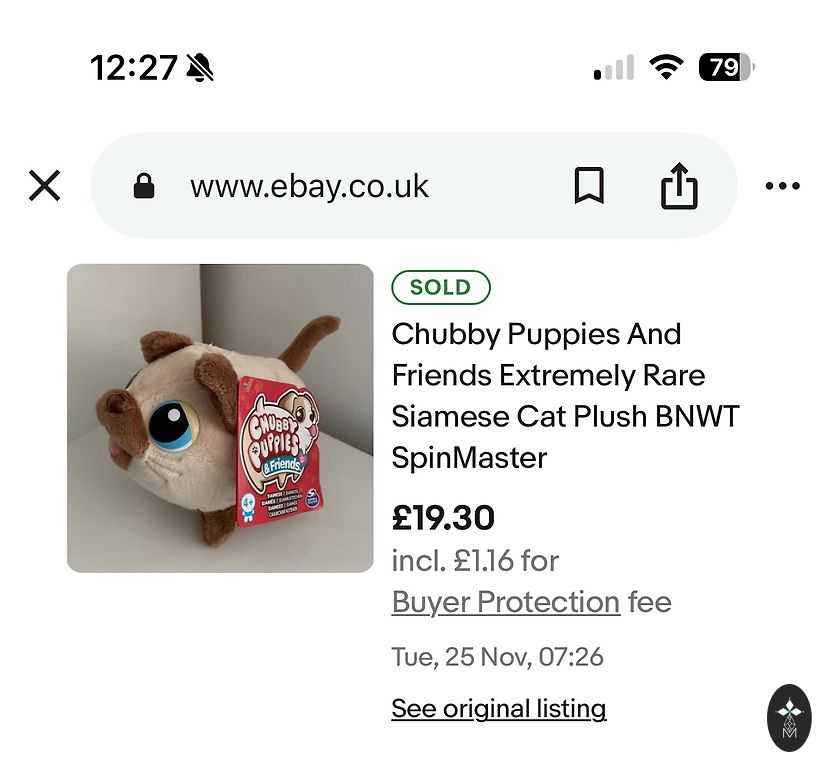Open the share sheet icon
The image size is (828, 768).
point(679,185)
